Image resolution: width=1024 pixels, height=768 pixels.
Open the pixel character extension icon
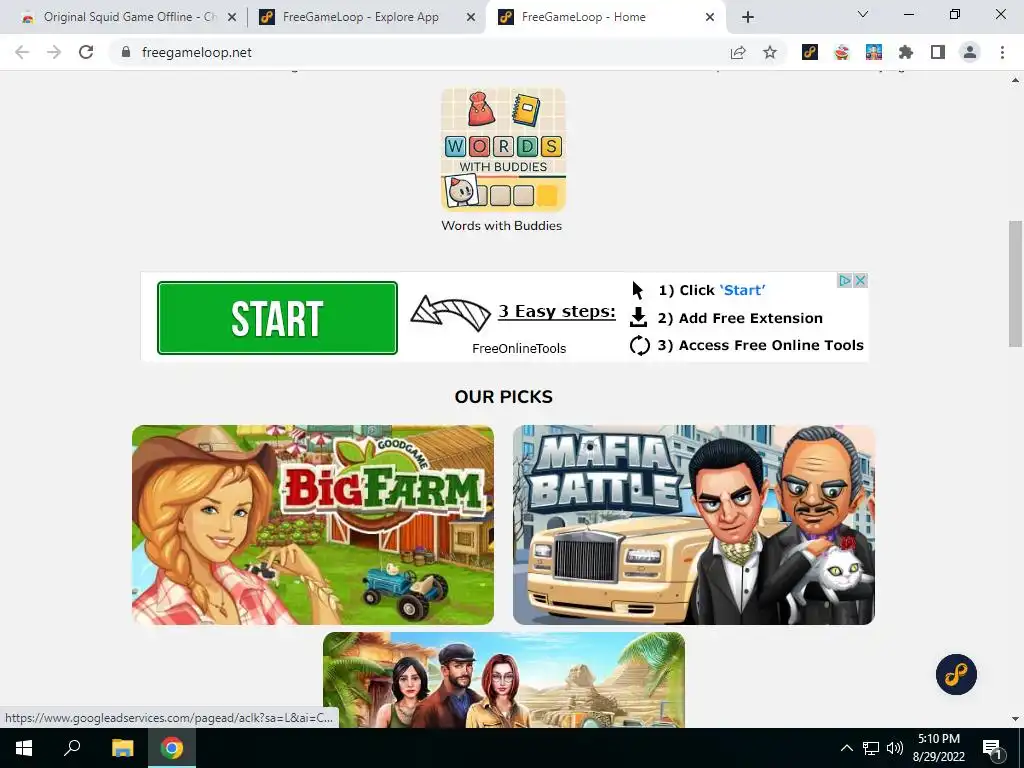(x=874, y=52)
